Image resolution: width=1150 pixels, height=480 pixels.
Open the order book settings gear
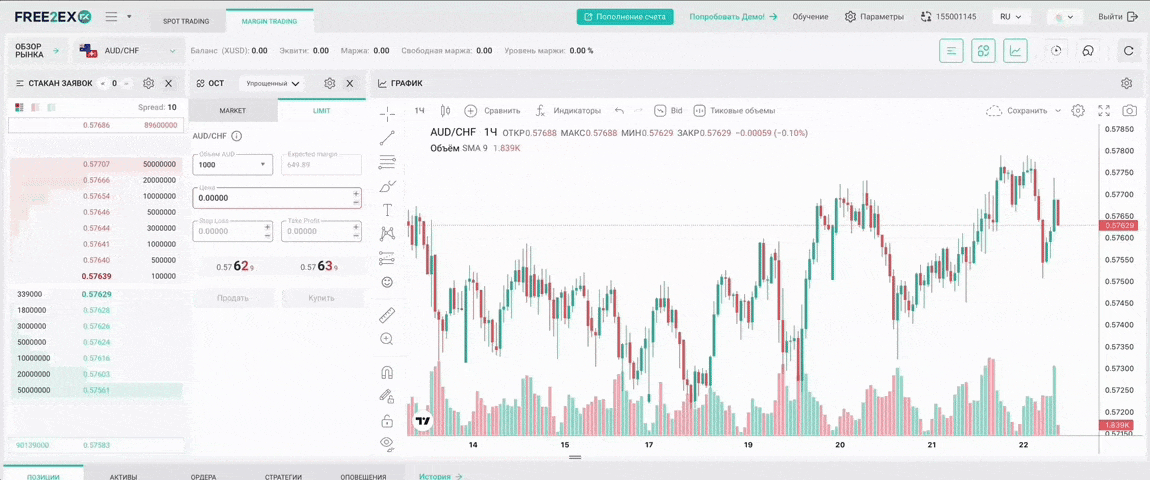148,84
